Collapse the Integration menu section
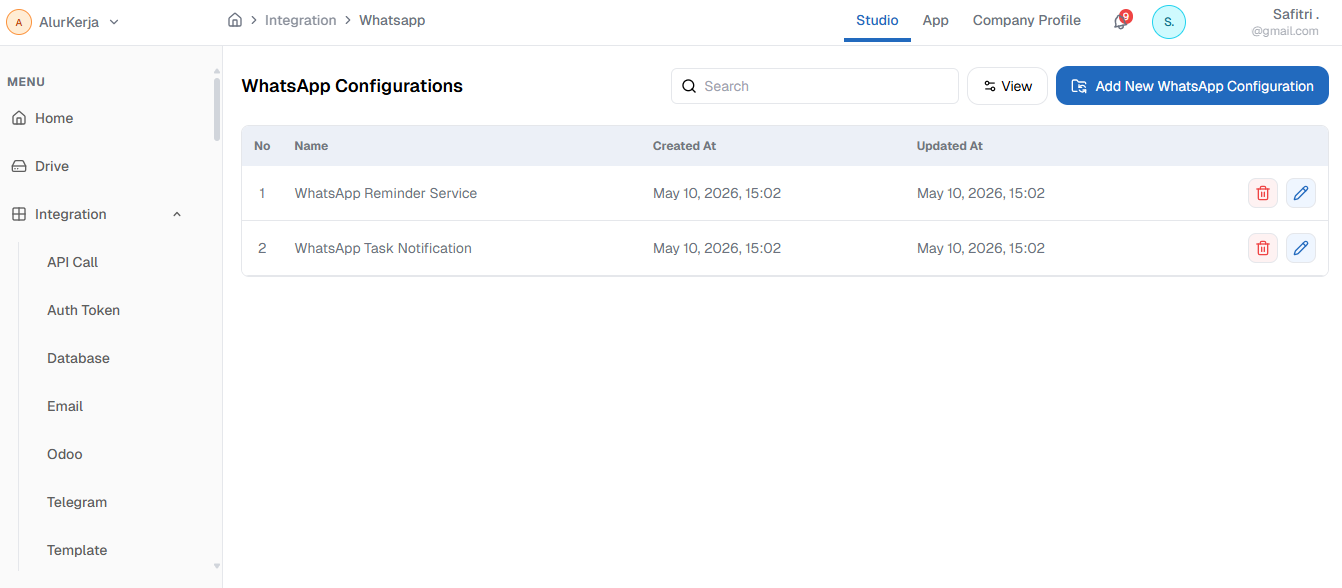Viewport: 1342px width, 588px height. [177, 214]
